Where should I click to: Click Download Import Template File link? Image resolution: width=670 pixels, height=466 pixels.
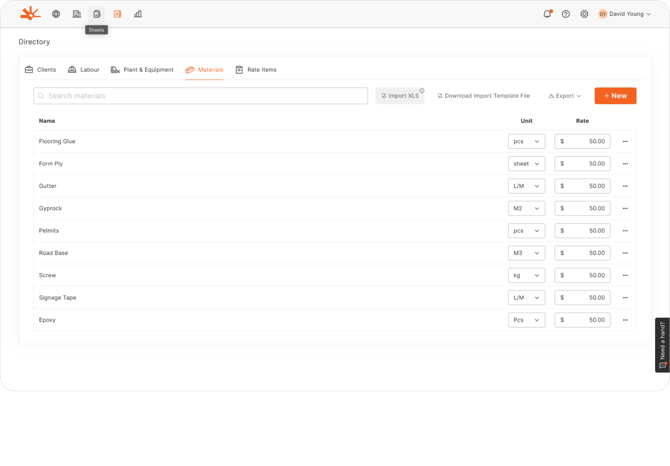point(484,96)
